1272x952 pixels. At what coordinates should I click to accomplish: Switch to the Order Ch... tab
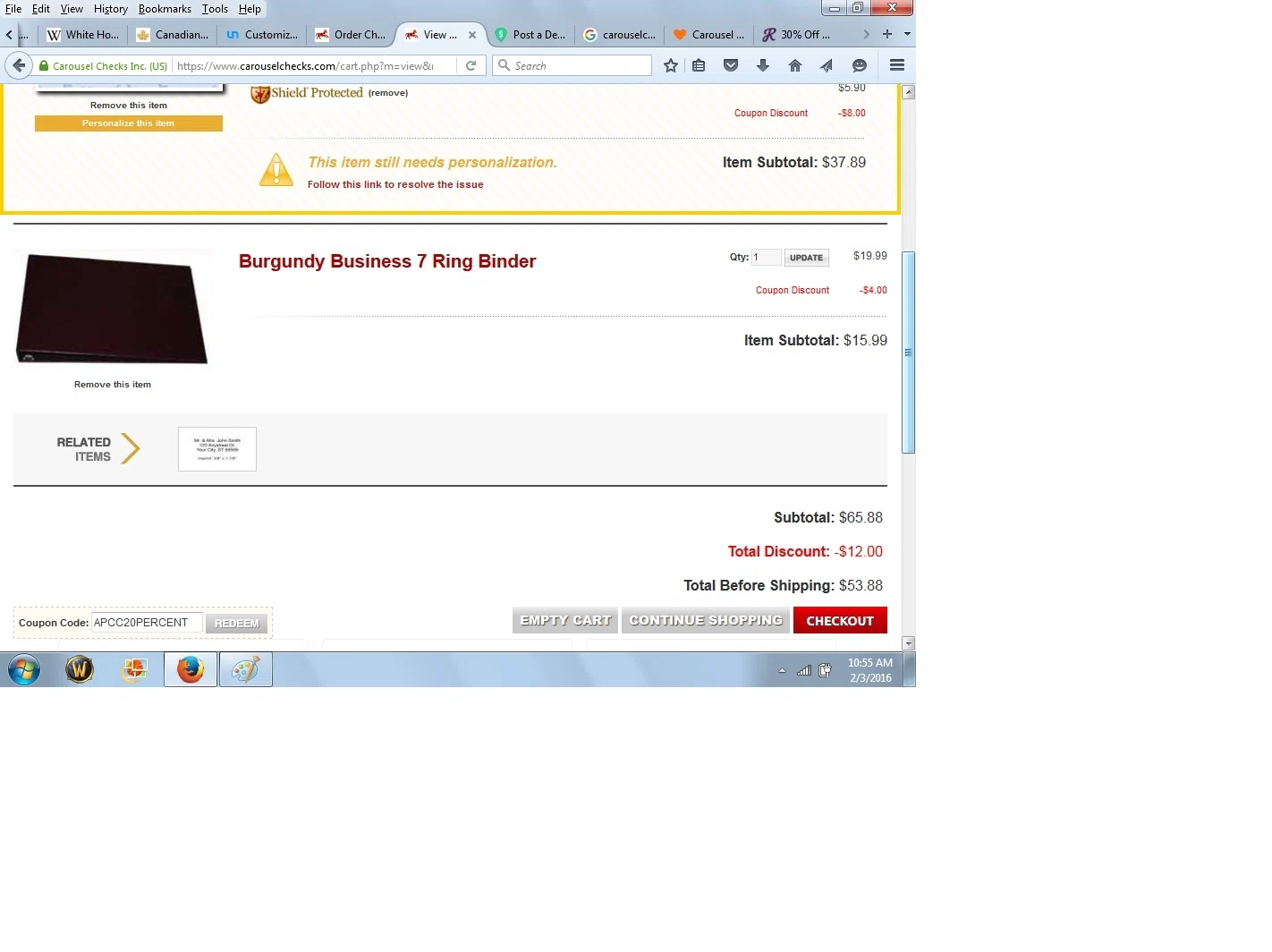point(351,35)
